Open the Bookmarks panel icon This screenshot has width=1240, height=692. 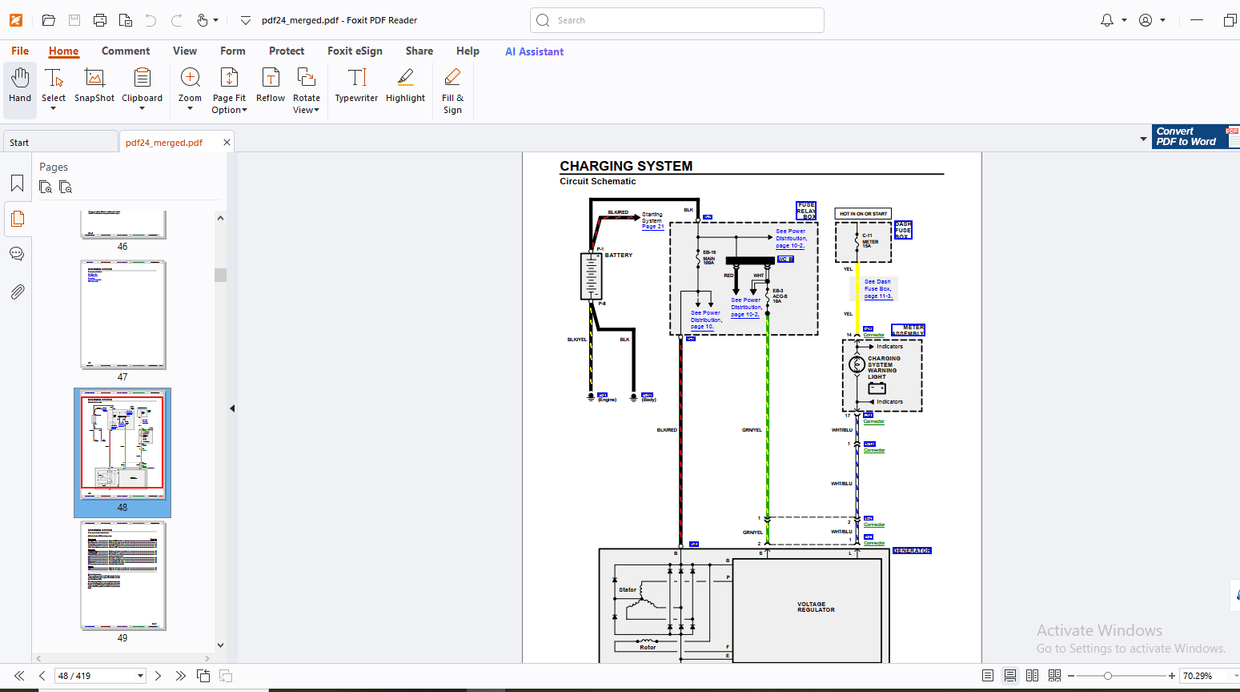16,183
